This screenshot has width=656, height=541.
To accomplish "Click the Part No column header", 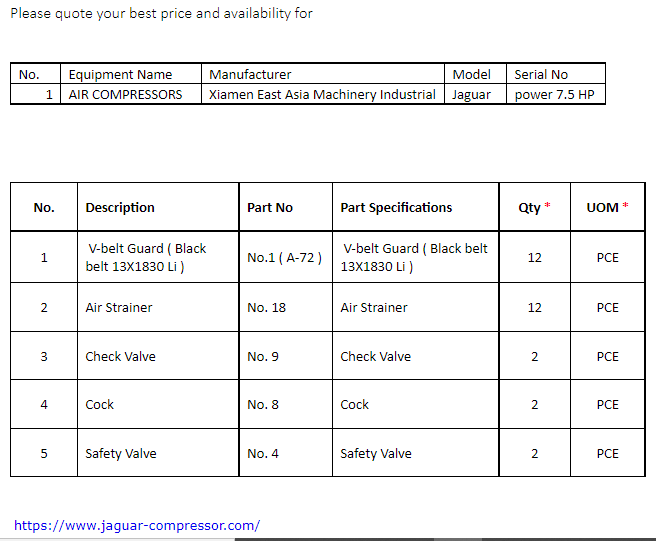I will coord(286,207).
